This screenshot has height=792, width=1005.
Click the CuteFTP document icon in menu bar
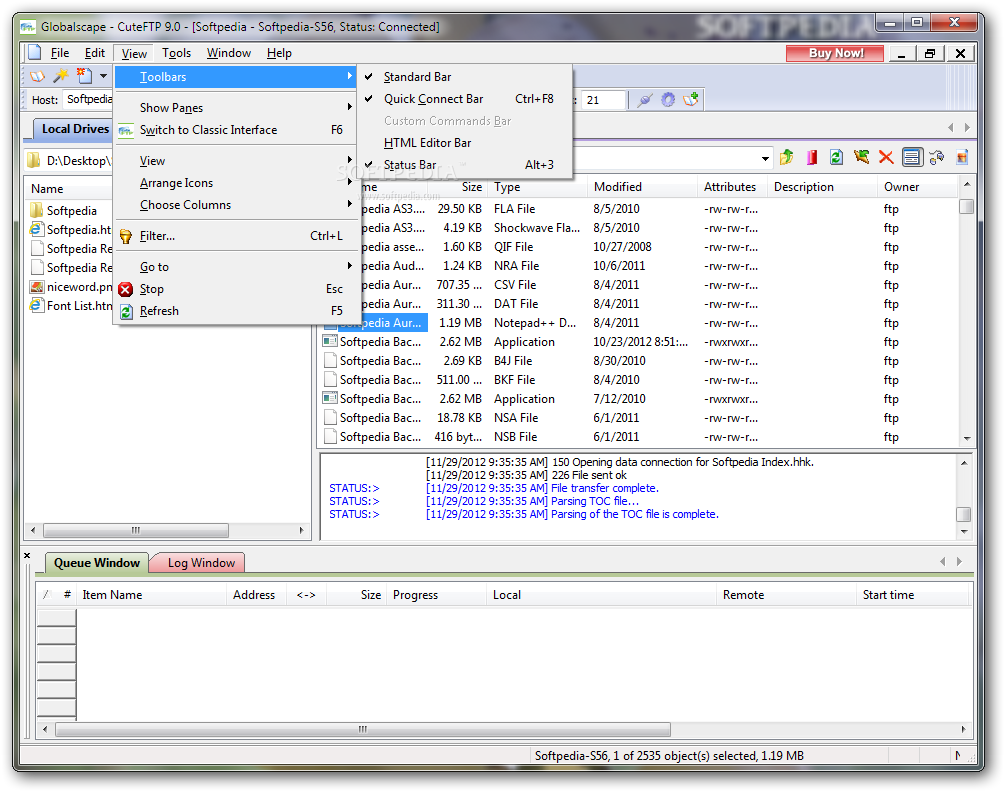point(35,53)
